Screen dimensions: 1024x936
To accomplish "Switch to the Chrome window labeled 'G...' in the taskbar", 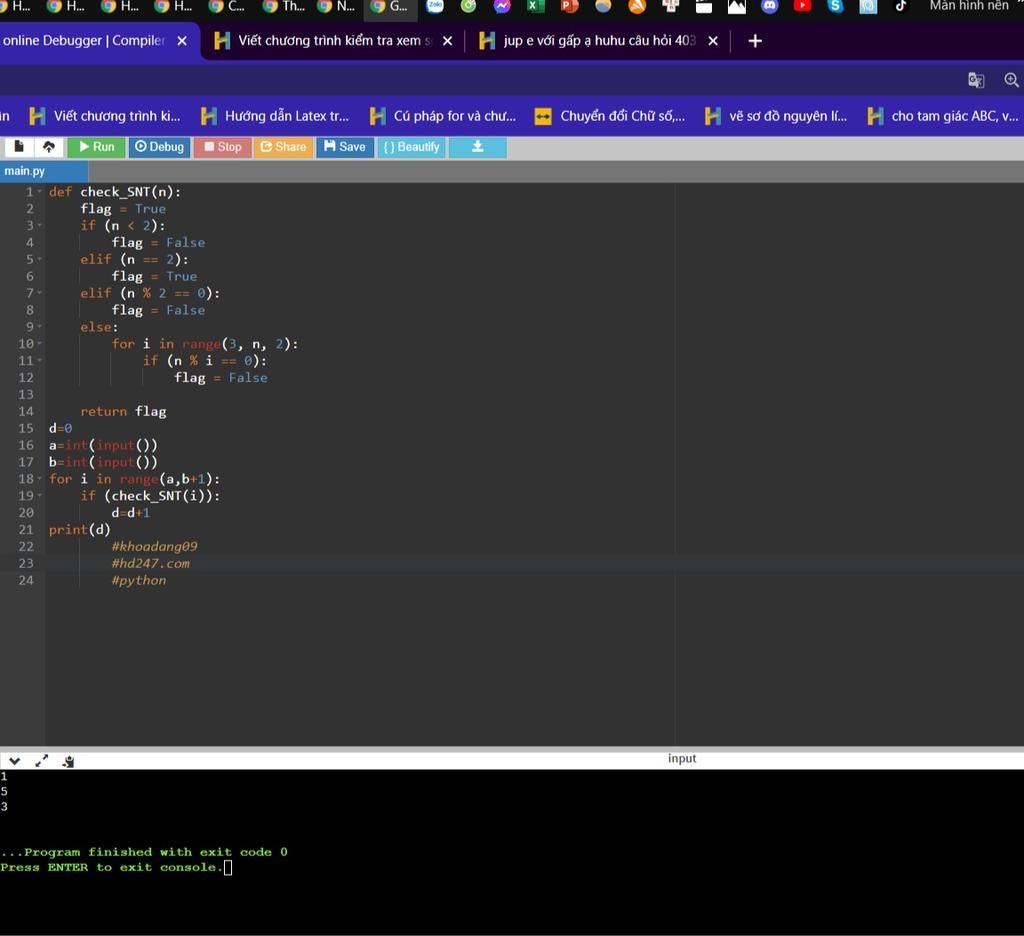I will point(389,6).
